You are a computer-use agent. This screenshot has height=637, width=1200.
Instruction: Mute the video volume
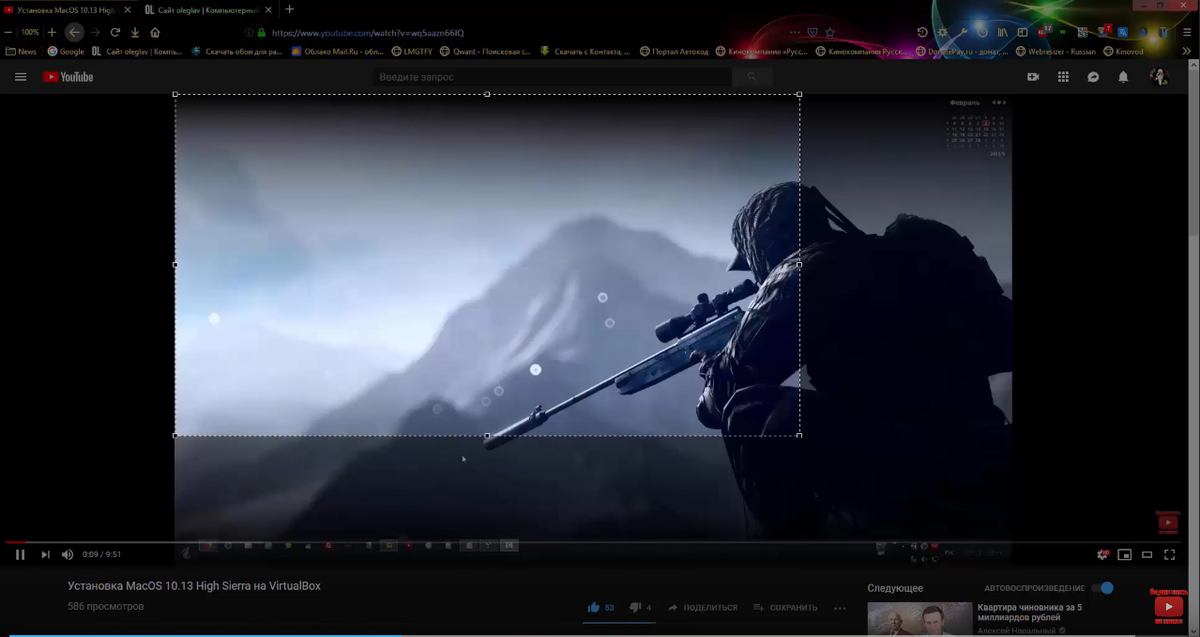pos(66,554)
